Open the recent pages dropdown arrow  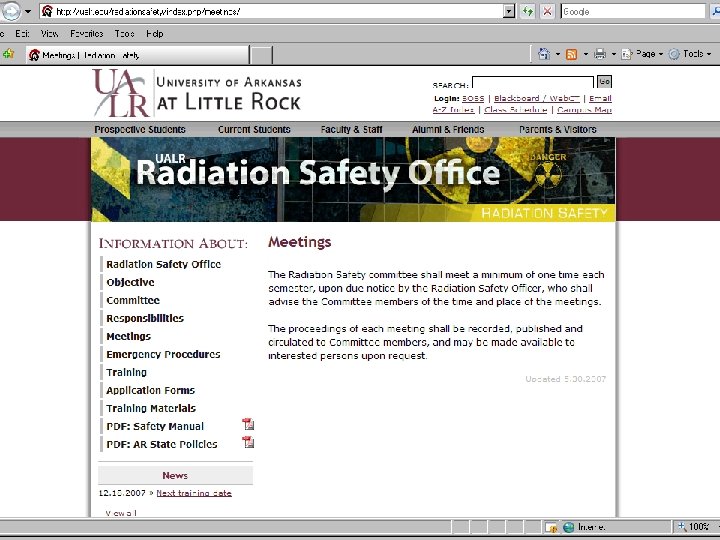pyautogui.click(x=28, y=11)
